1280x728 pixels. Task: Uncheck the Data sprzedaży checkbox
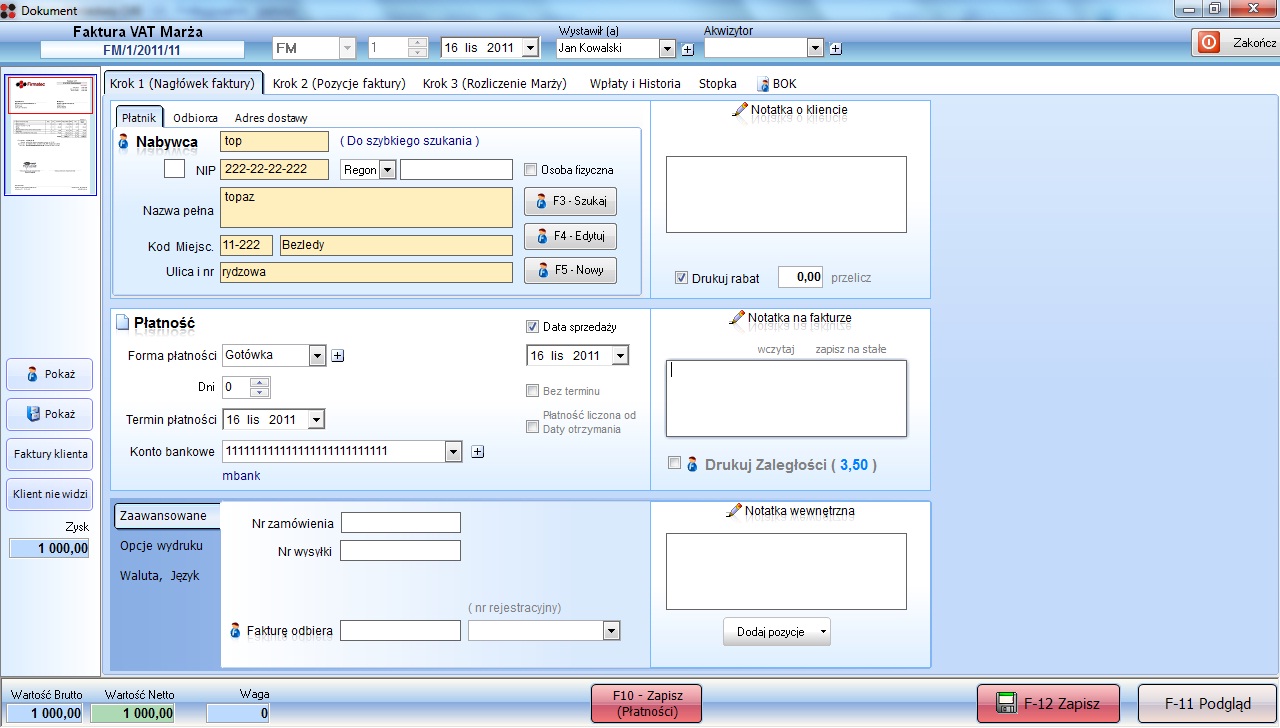pyautogui.click(x=532, y=326)
